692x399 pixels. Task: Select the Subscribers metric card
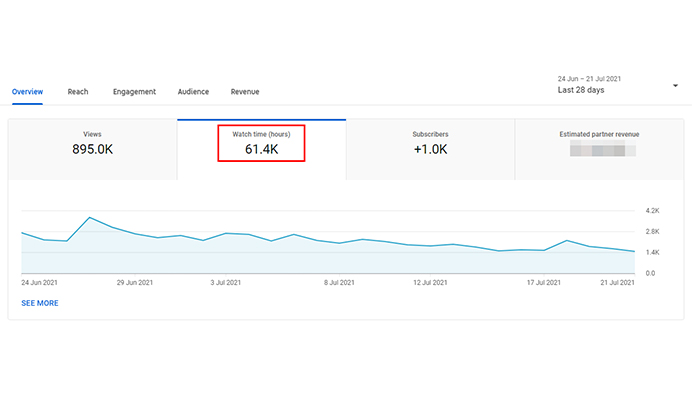pos(430,149)
